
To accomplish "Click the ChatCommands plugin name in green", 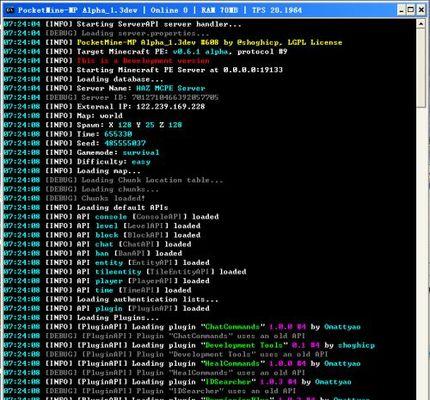I will click(232, 327).
